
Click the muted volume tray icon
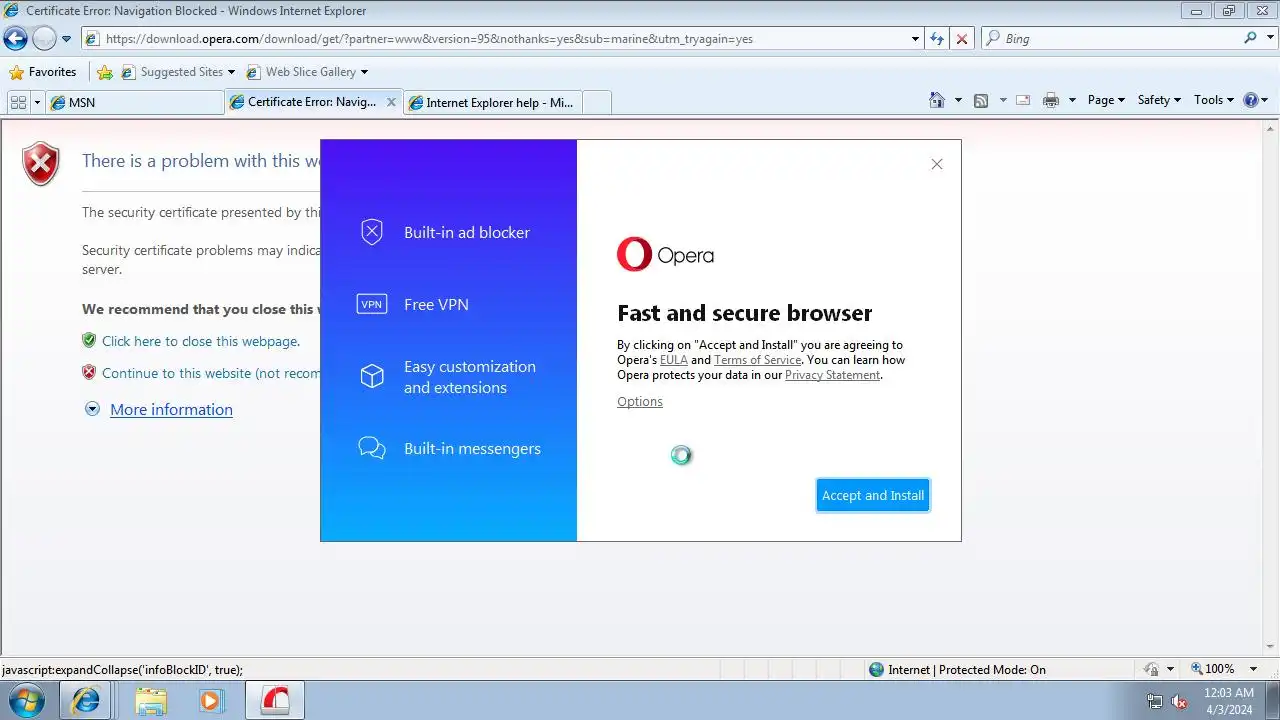point(1180,701)
